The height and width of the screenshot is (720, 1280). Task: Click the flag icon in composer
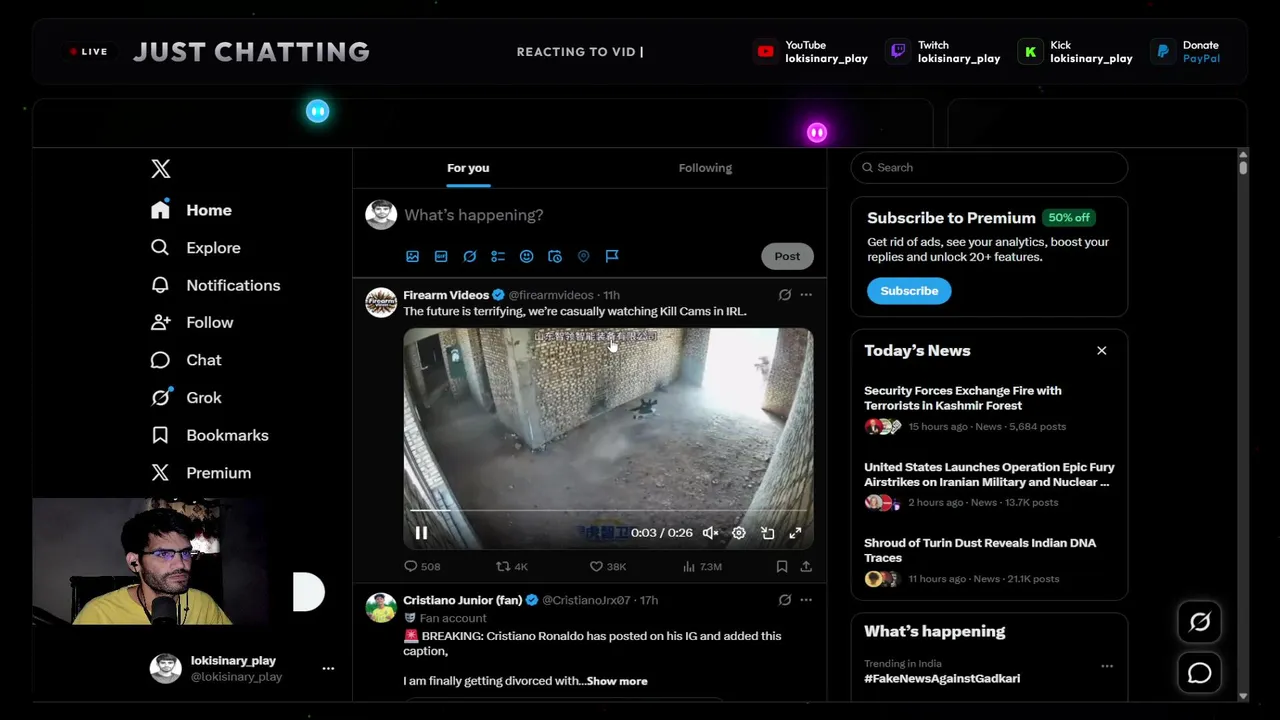pos(612,256)
